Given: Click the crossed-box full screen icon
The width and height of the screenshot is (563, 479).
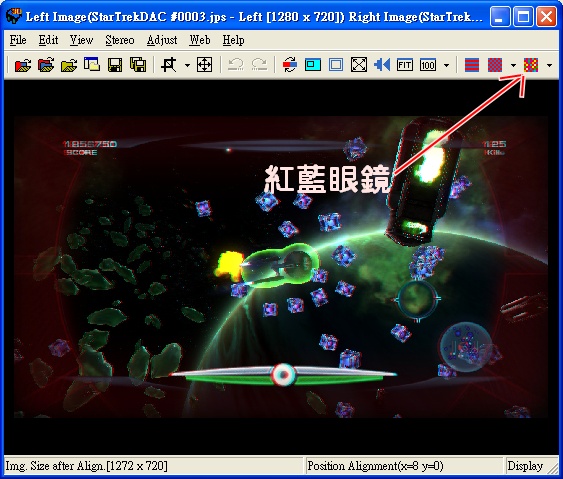Looking at the screenshot, I should 359,65.
